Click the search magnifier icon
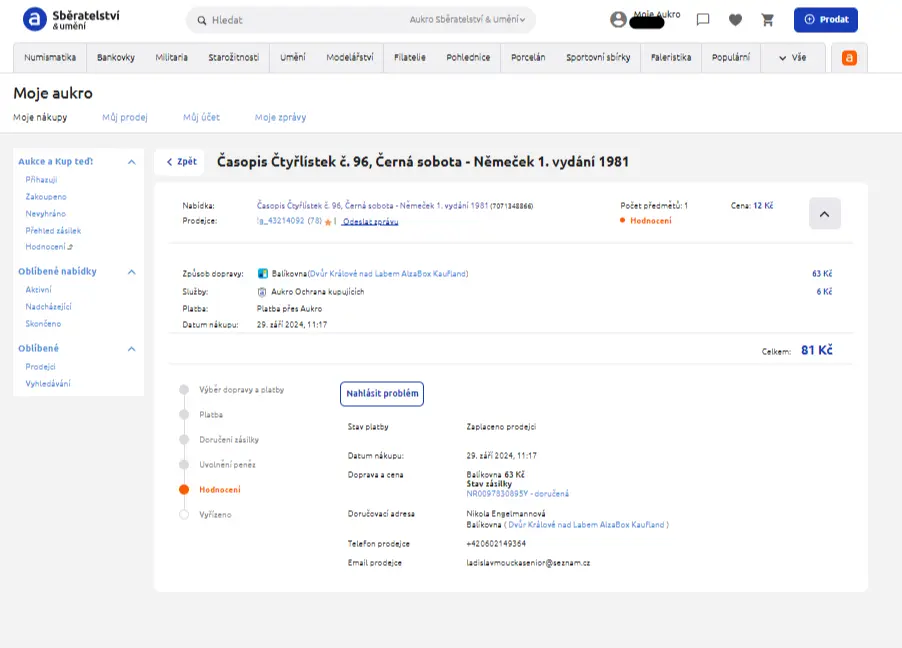The height and width of the screenshot is (648, 902). (202, 21)
